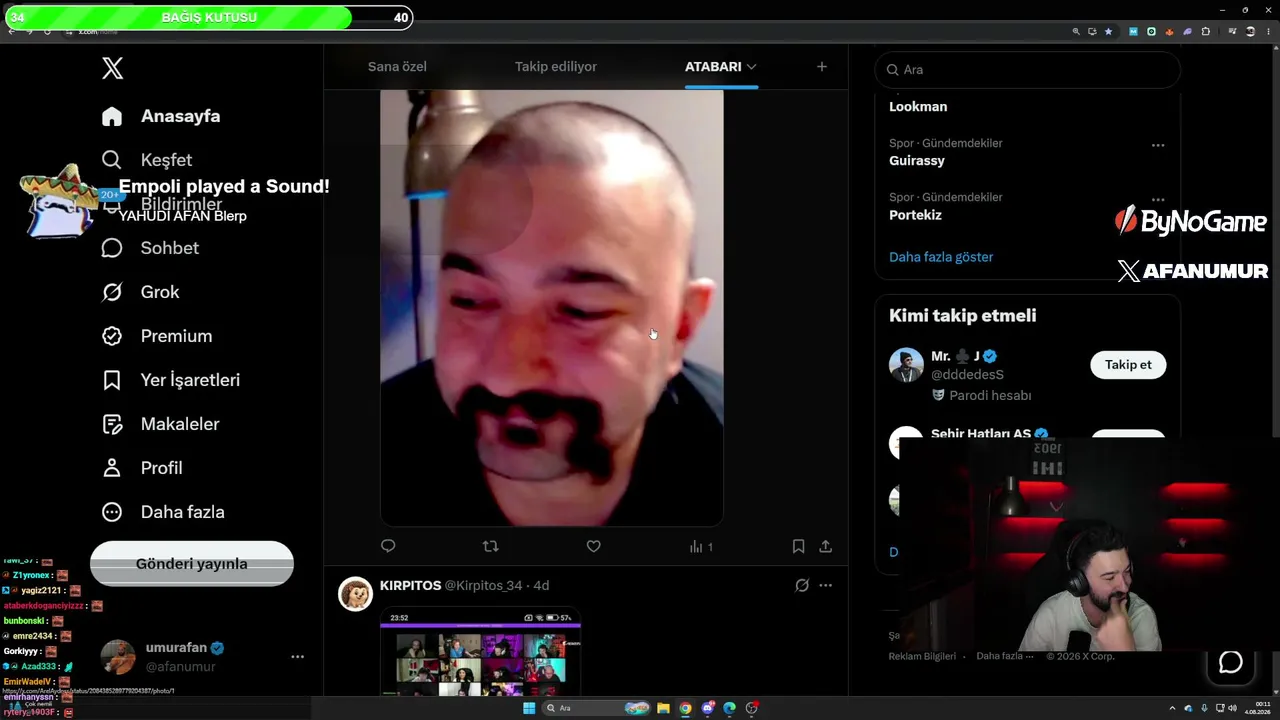Add a new timeline tab with plus

point(822,67)
